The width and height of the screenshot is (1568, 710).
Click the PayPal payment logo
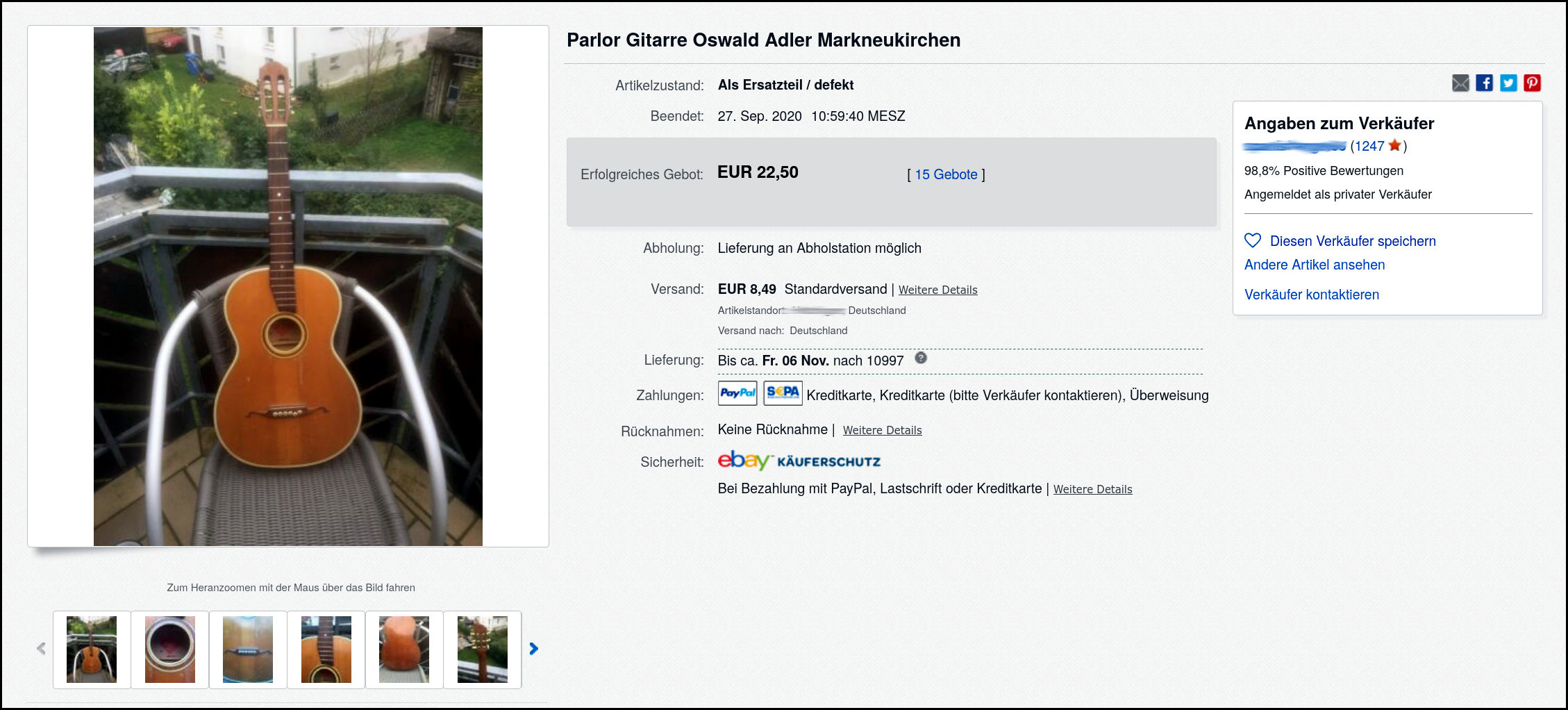point(737,393)
